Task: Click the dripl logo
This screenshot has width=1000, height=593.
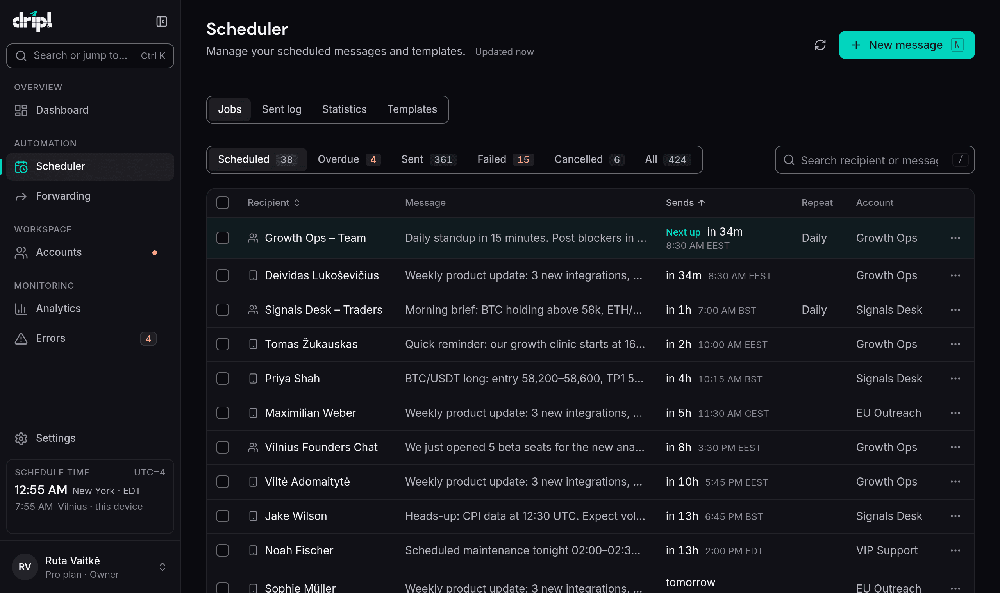Action: [x=33, y=21]
